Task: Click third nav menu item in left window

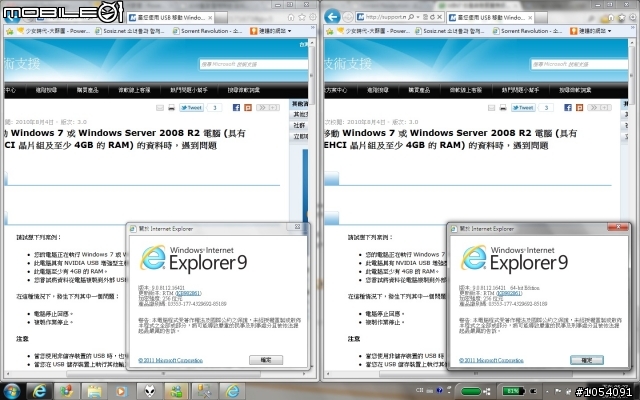Action: [87, 90]
